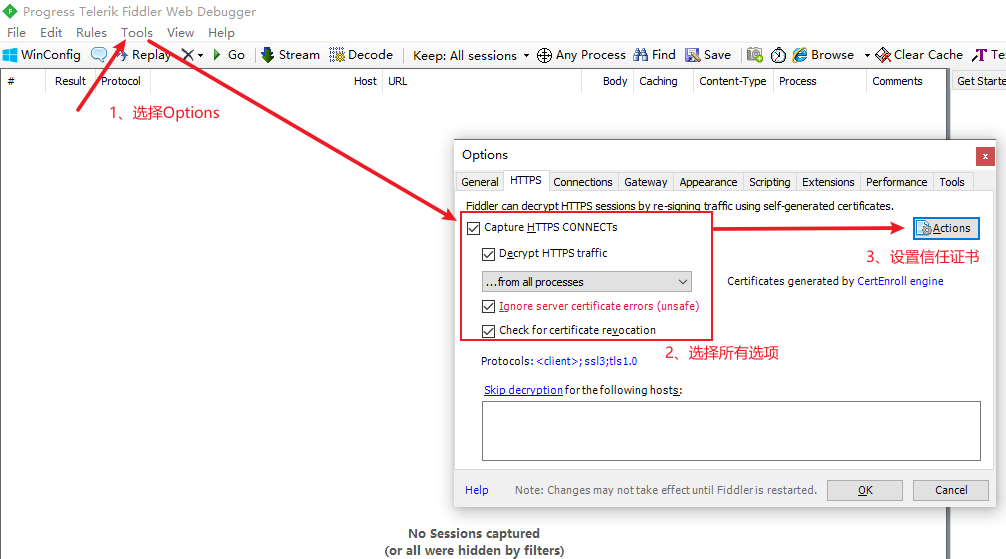Click the Cancel button
This screenshot has height=559, width=1006.
tap(950, 490)
